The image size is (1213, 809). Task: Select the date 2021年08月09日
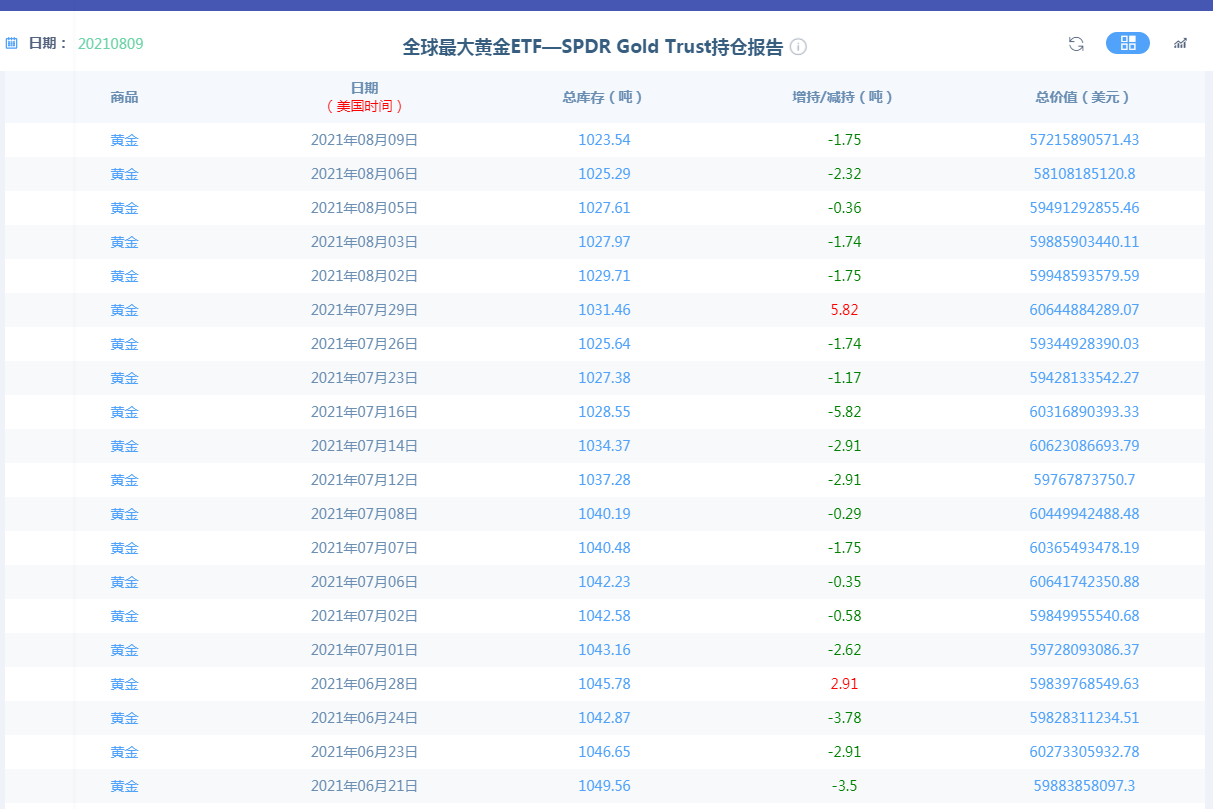pyautogui.click(x=365, y=140)
